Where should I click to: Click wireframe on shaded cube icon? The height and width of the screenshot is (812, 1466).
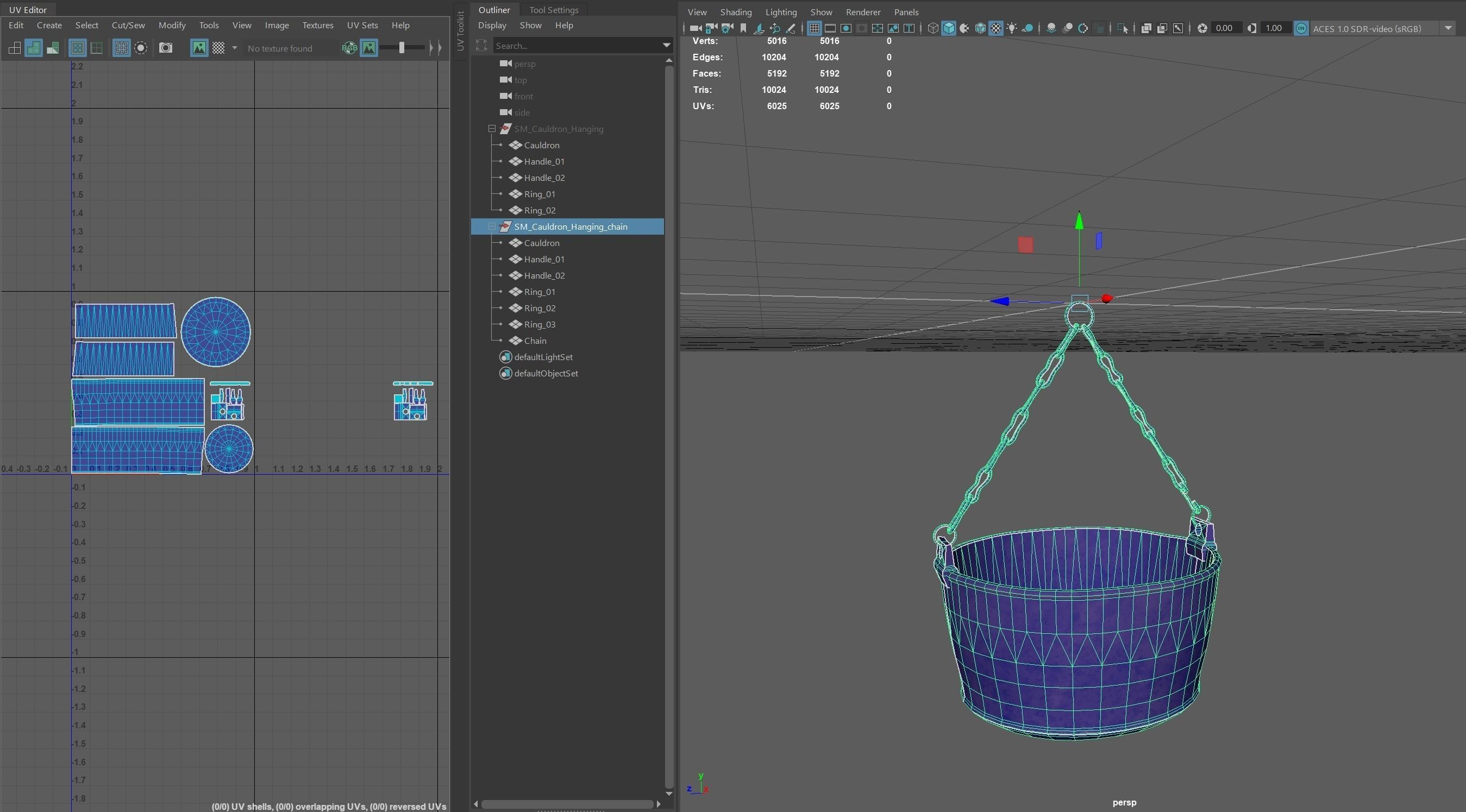981,28
